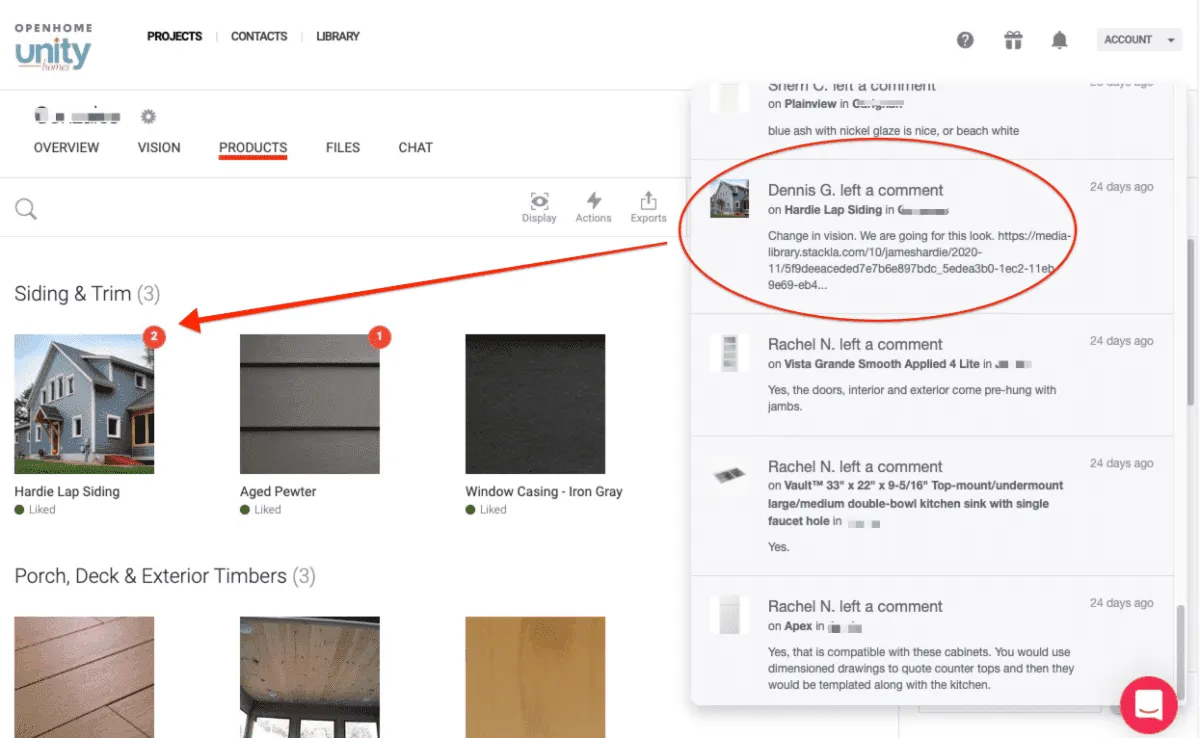Open Rachel N. comment on Vault sink
The width and height of the screenshot is (1200, 738).
pyautogui.click(x=932, y=506)
